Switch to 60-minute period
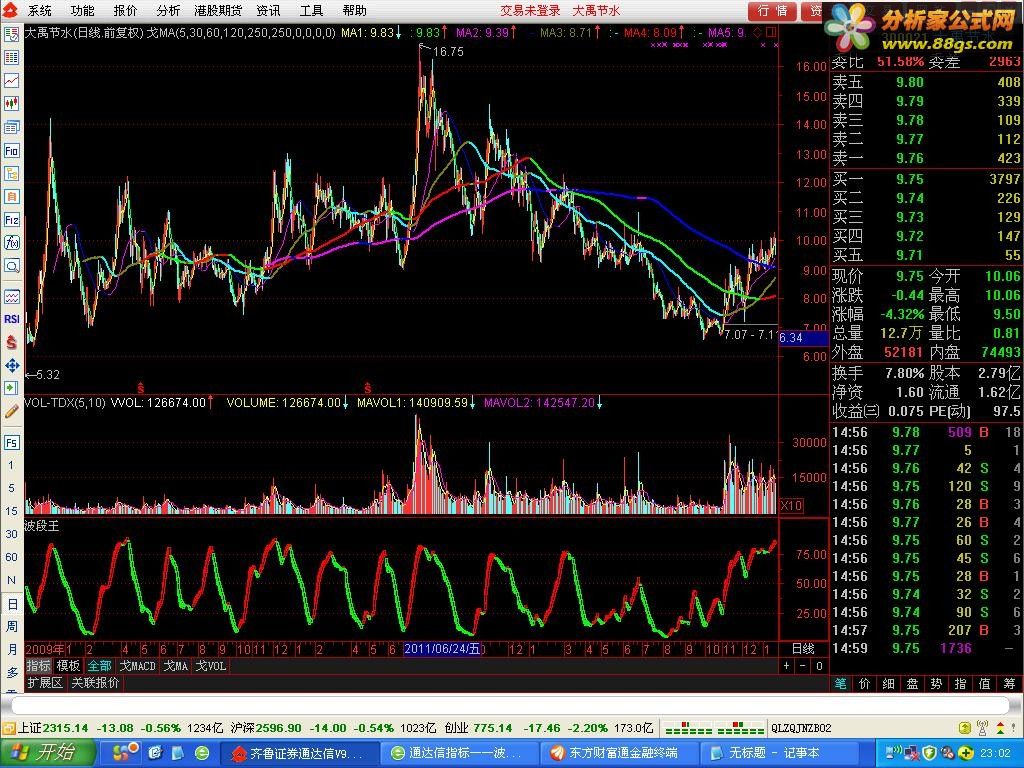Screen dimensions: 1024x768 click(11, 557)
